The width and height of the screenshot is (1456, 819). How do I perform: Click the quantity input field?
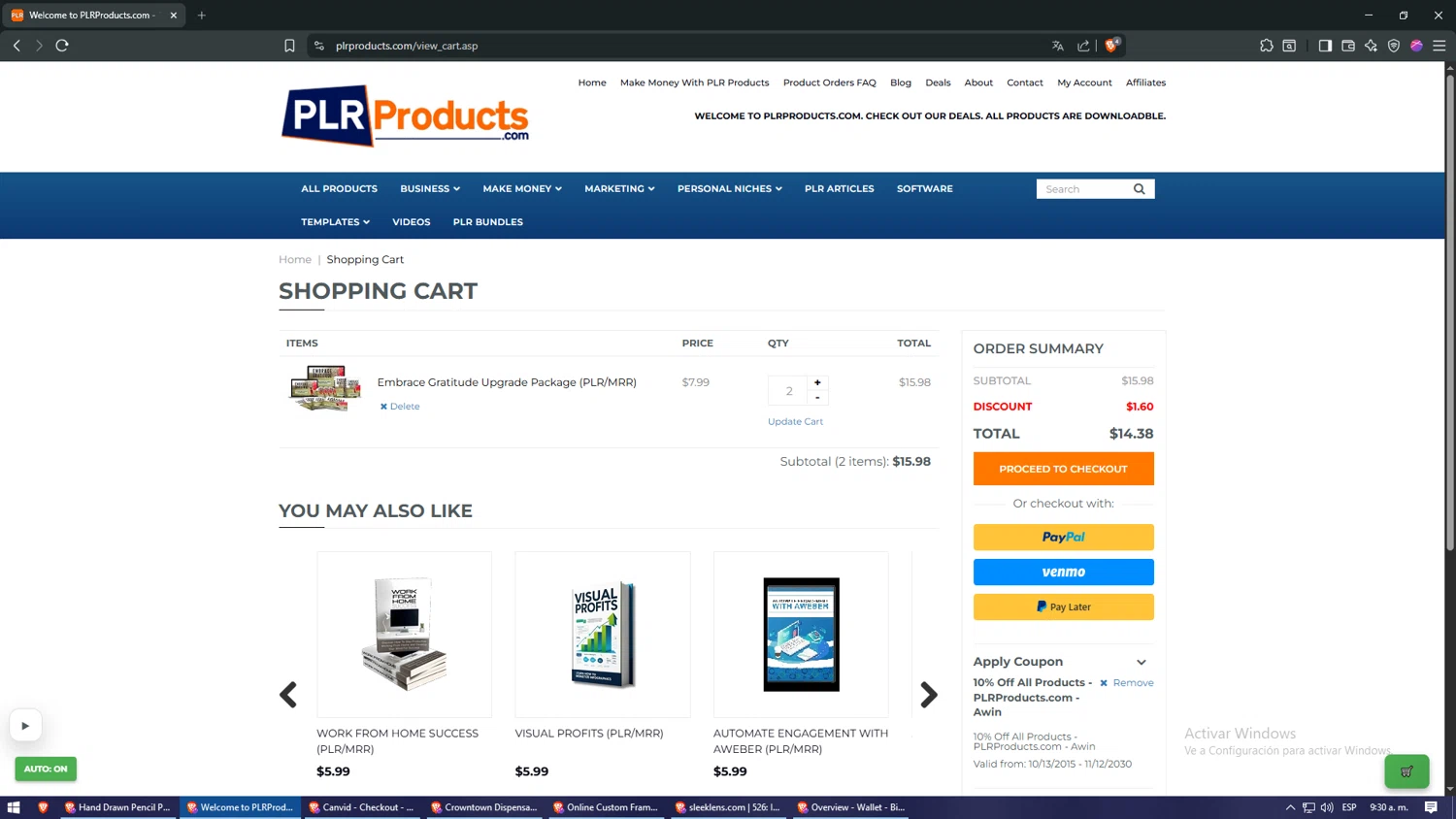click(x=788, y=391)
